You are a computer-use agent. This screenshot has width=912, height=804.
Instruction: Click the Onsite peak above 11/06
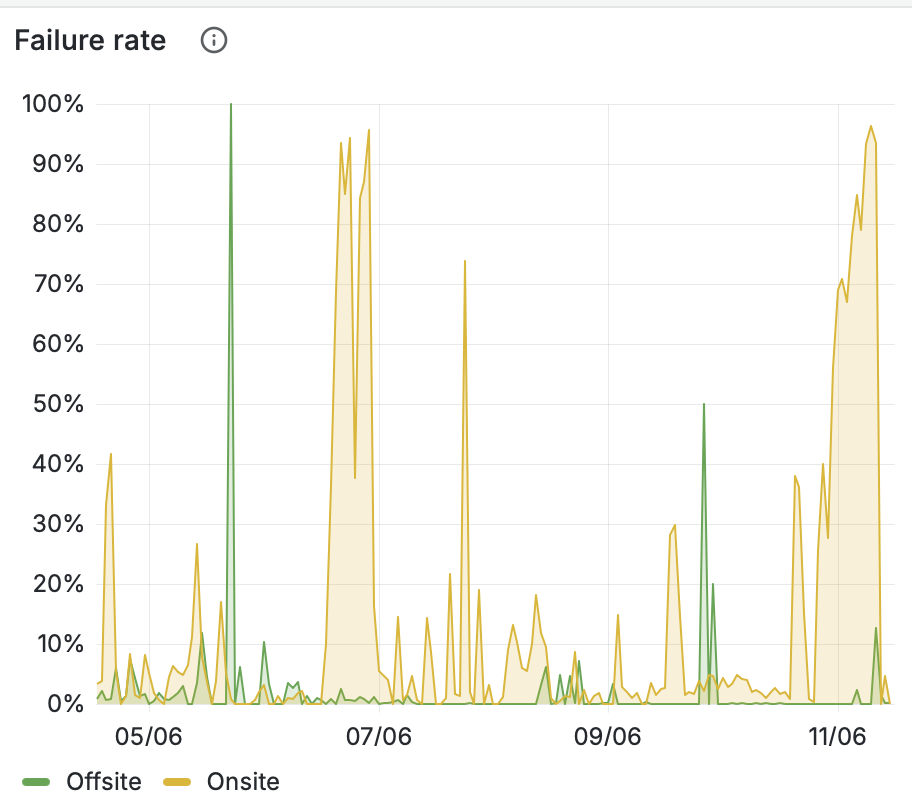pyautogui.click(x=871, y=127)
